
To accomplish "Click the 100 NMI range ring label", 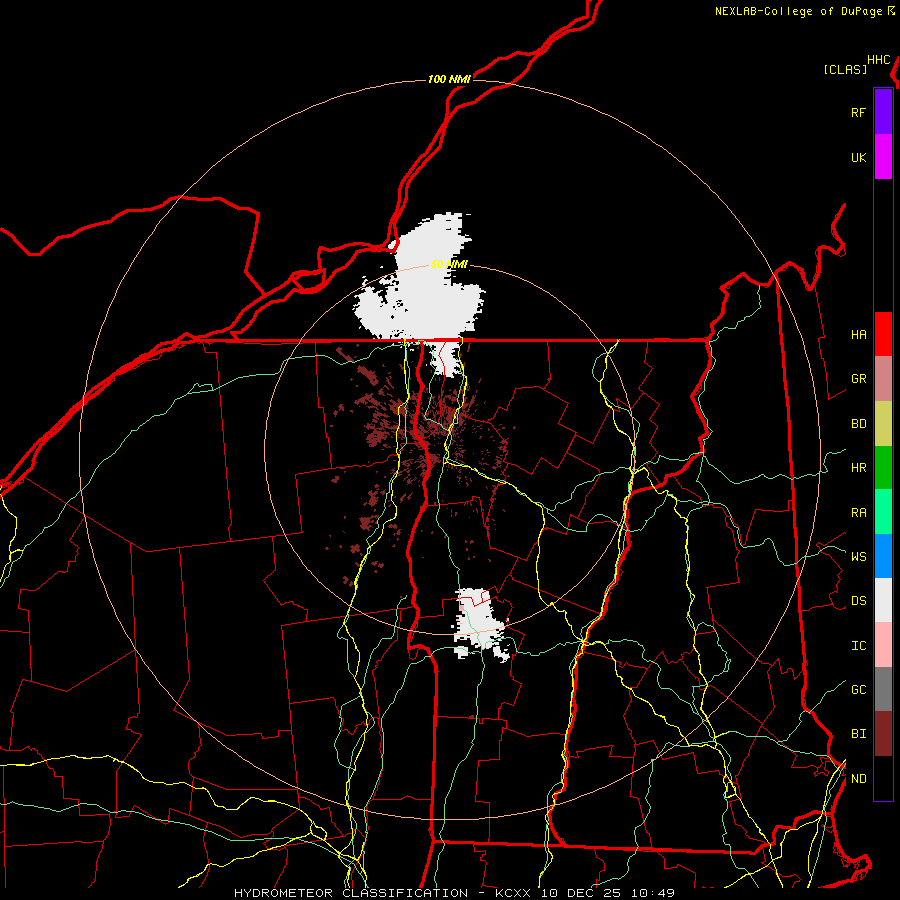I will 449,79.
